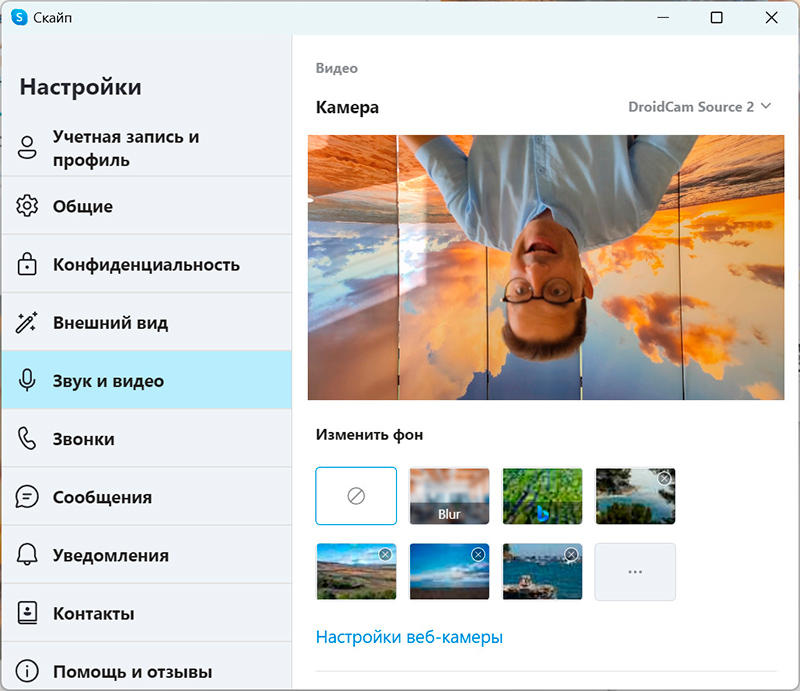This screenshot has width=800, height=691.
Task: Click the phone icon for Звонки
Action: (27, 439)
